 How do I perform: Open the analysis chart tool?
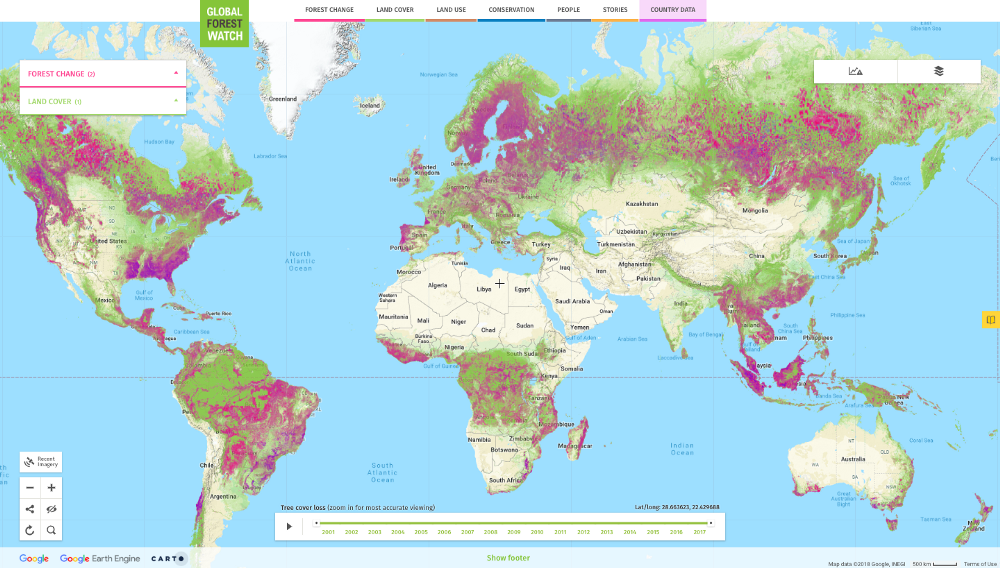pos(855,71)
